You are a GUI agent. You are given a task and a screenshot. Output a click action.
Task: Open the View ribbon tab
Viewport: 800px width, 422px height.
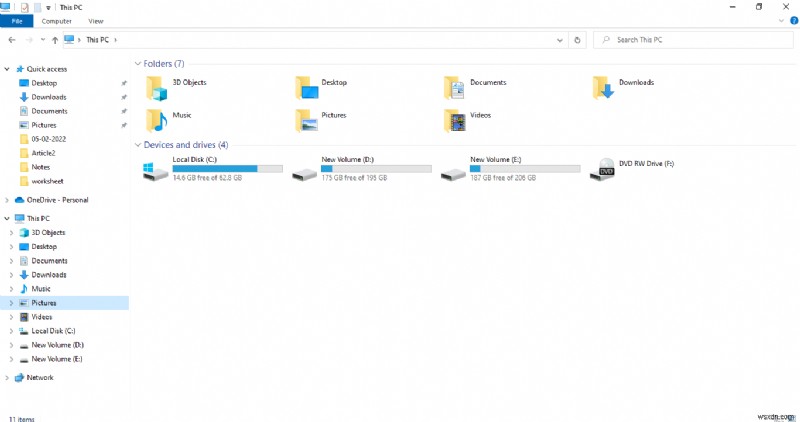95,21
